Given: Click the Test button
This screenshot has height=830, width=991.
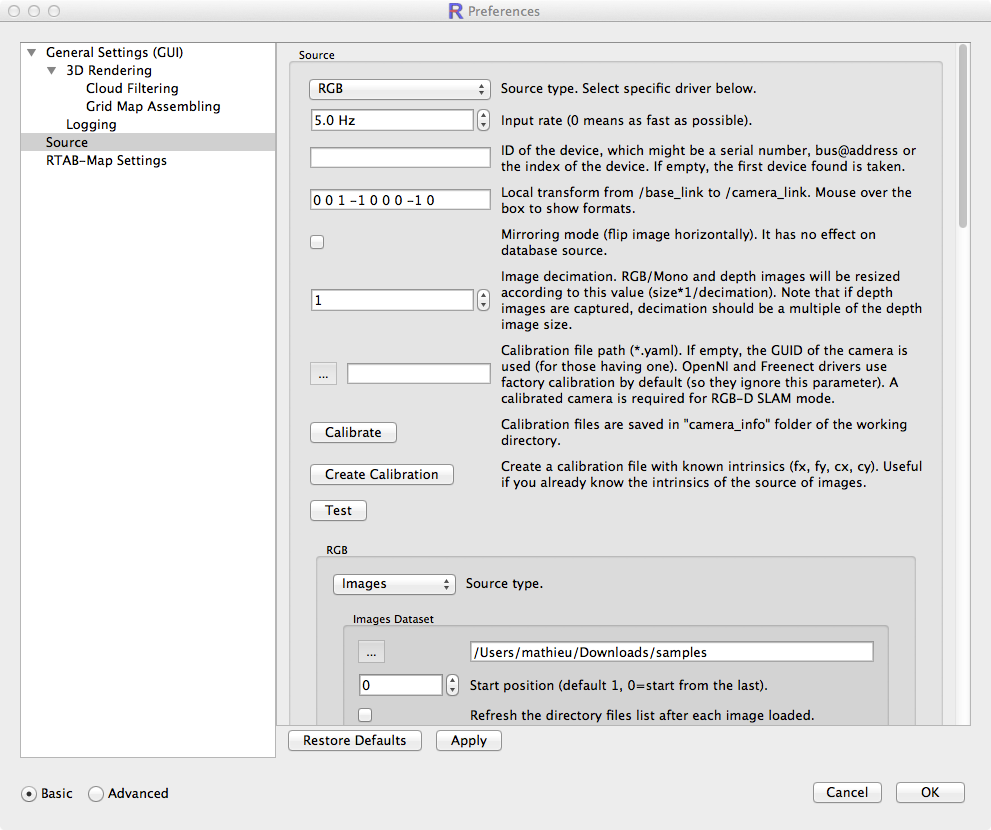Looking at the screenshot, I should 338,510.
